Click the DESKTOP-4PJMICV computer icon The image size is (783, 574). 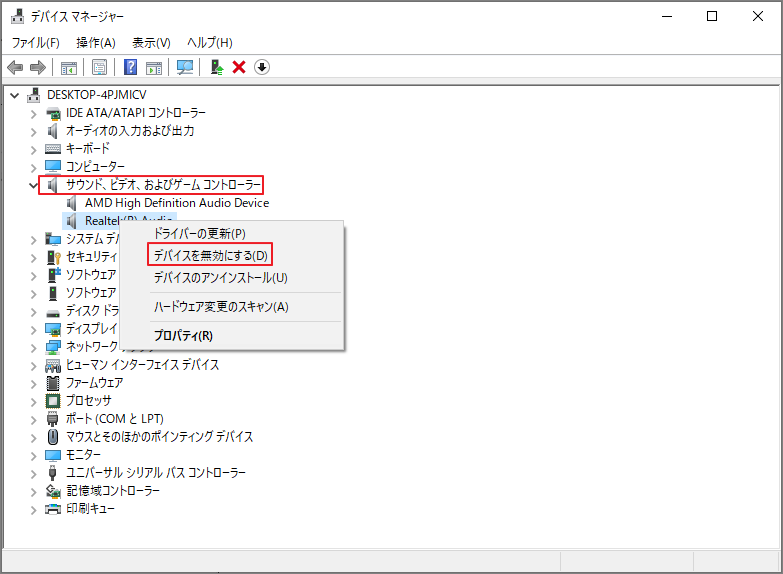pos(34,94)
